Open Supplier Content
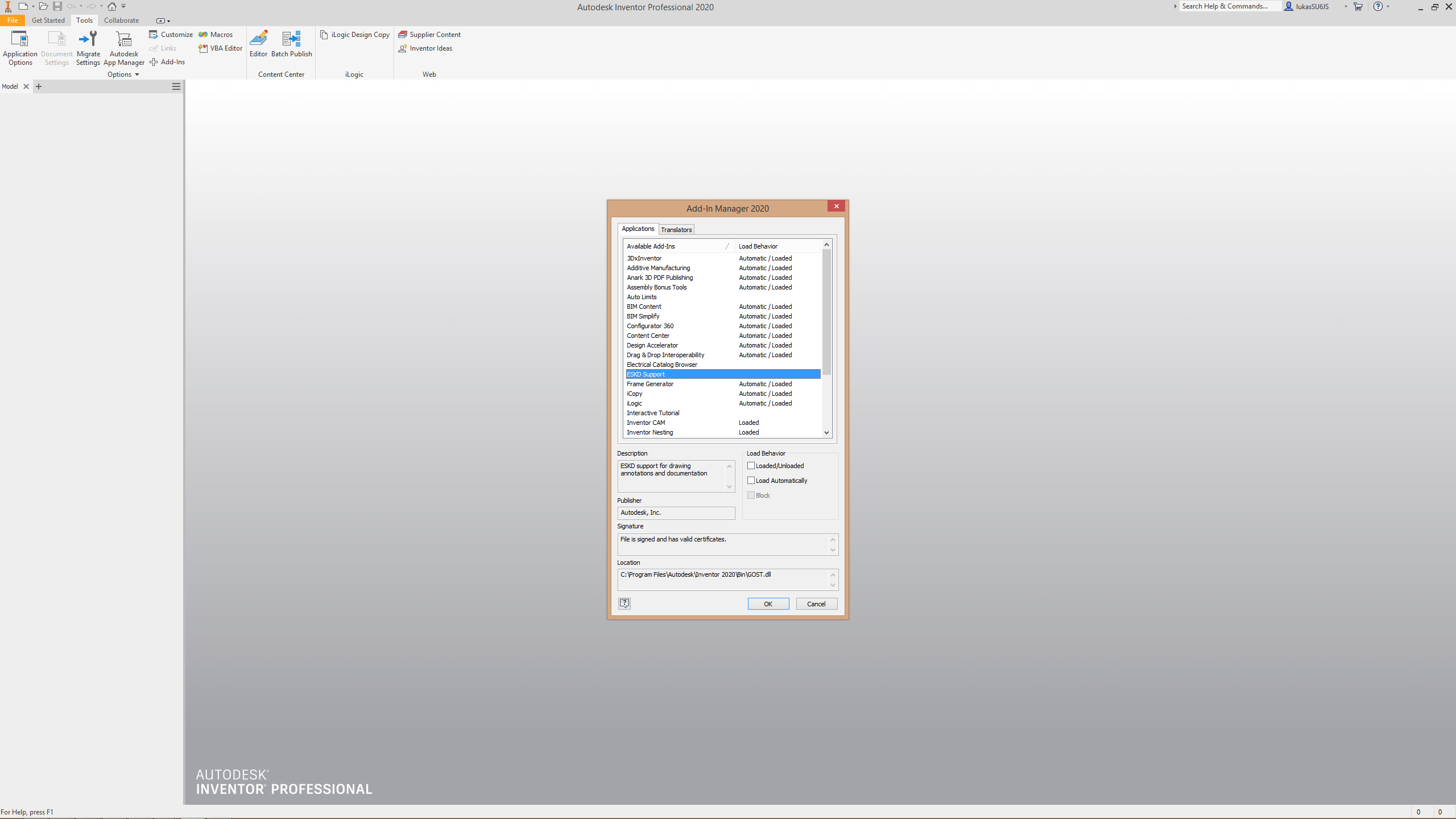Image resolution: width=1456 pixels, height=819 pixels. [x=429, y=34]
